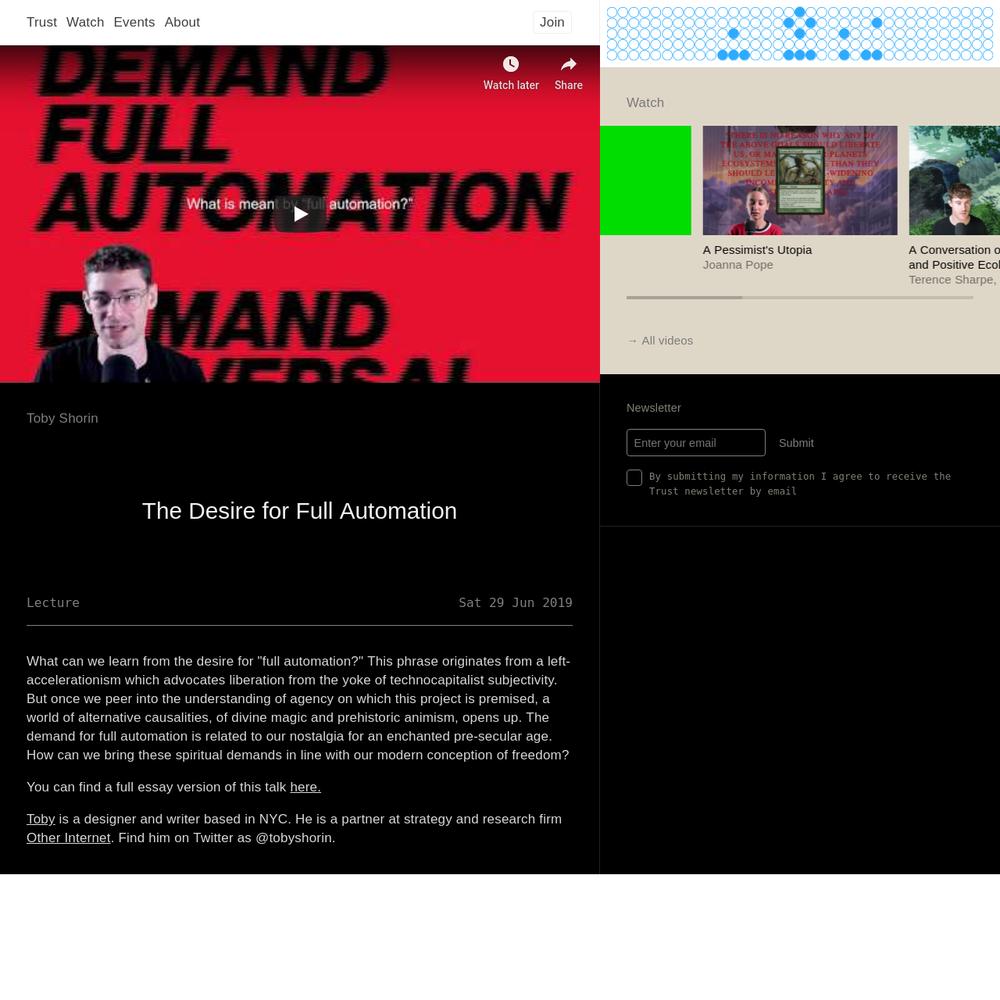Focus the Enter your email field
1000x1000 pixels.
(695, 443)
